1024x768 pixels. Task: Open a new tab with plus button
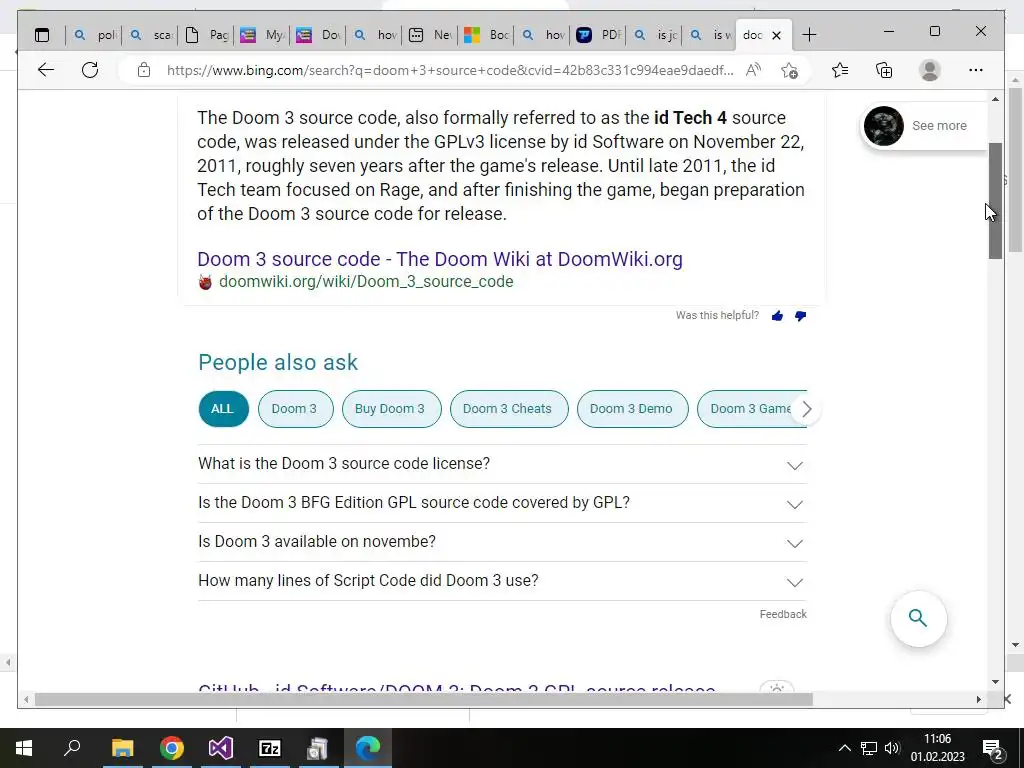(x=809, y=35)
